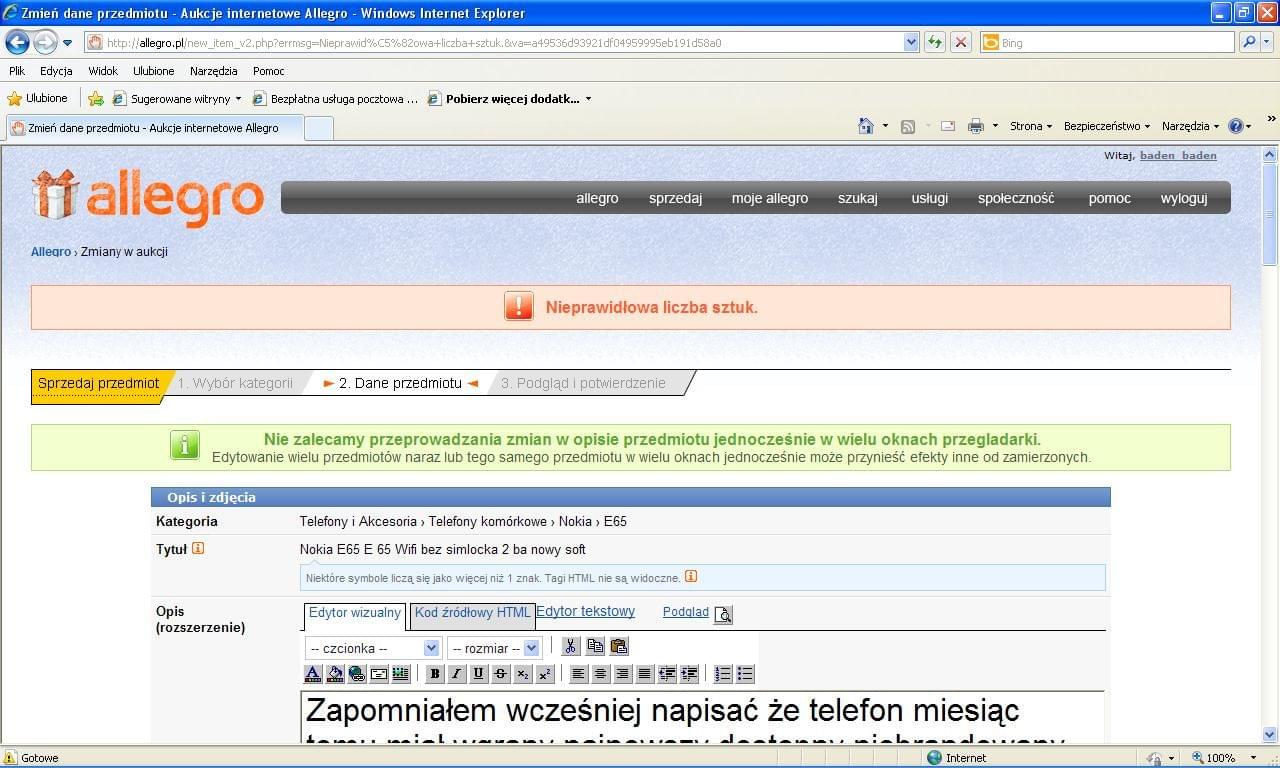Open the Edytor tekstowy link
The width and height of the screenshot is (1280, 768).
click(x=585, y=611)
